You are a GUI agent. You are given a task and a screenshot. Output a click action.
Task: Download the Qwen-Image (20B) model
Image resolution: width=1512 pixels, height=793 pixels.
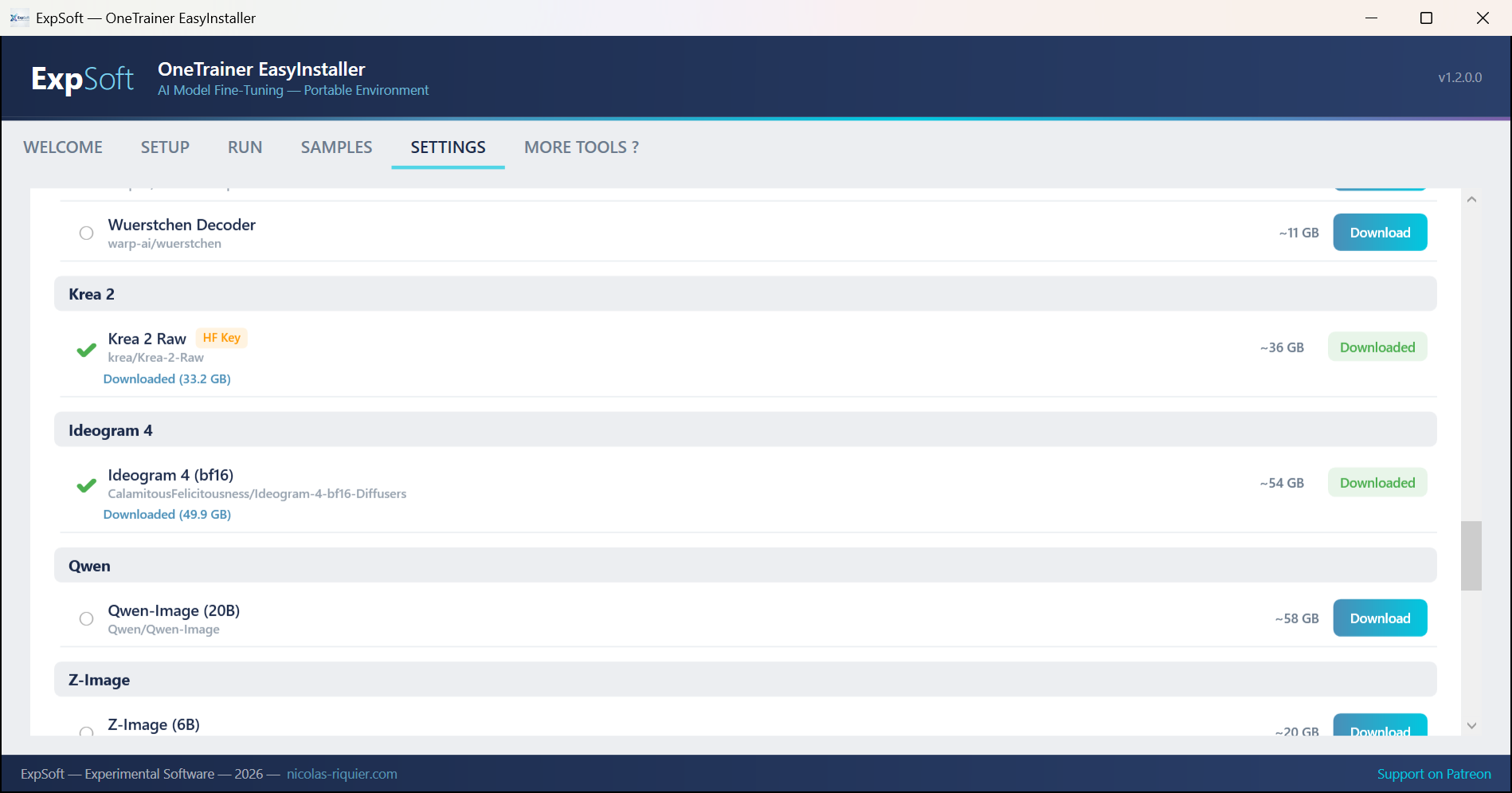coord(1380,618)
